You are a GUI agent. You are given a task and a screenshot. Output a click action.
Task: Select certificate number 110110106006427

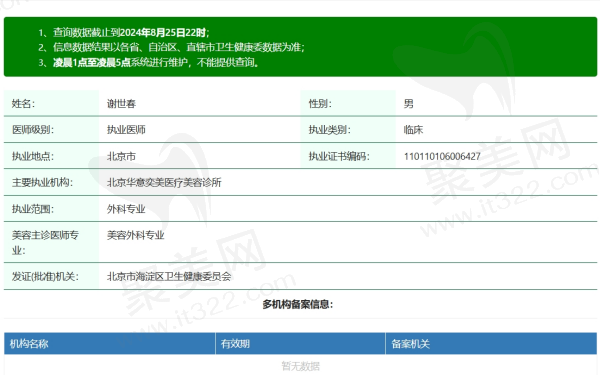(442, 156)
